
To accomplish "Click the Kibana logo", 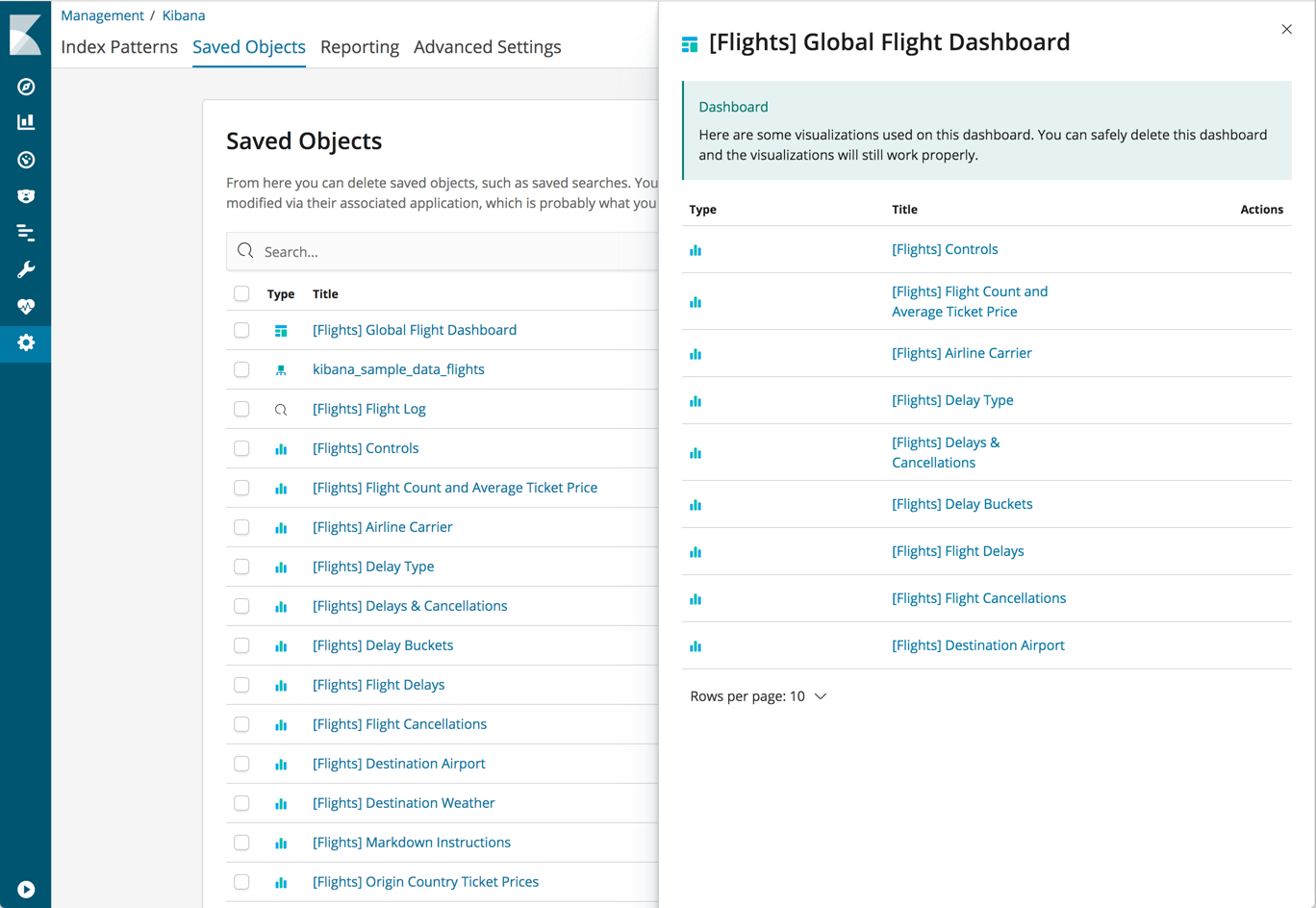I will 26,34.
